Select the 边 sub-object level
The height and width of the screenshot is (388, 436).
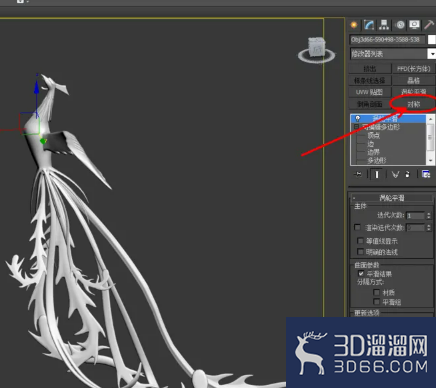tap(370, 144)
